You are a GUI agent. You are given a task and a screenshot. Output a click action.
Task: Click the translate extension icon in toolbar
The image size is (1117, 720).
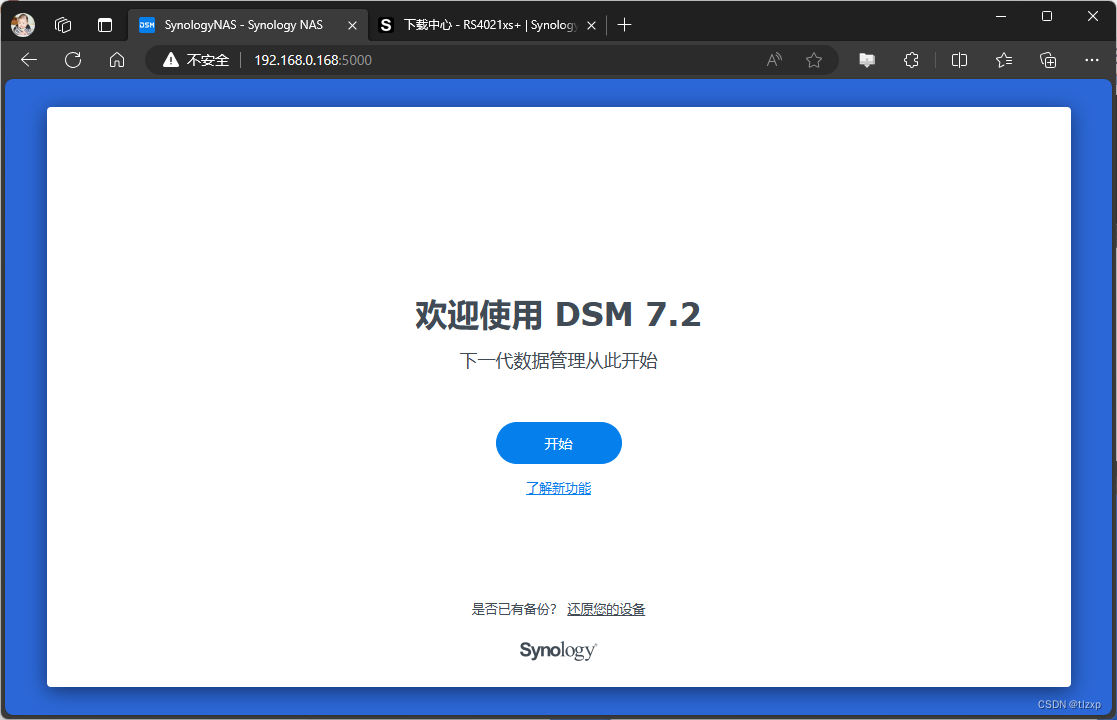(867, 60)
